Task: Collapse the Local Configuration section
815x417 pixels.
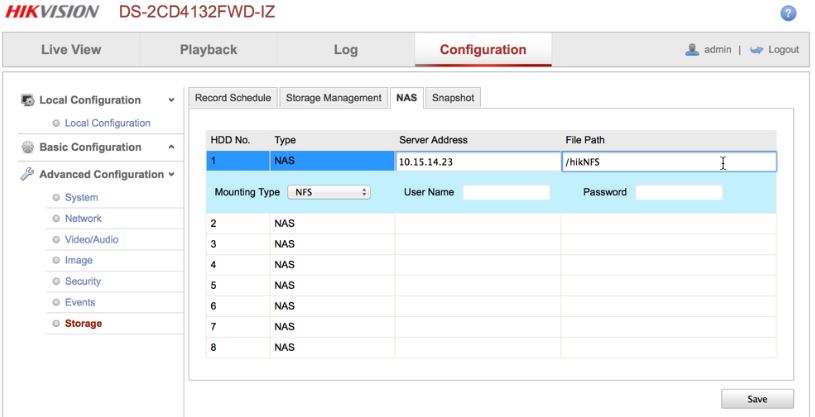Action: pos(171,101)
